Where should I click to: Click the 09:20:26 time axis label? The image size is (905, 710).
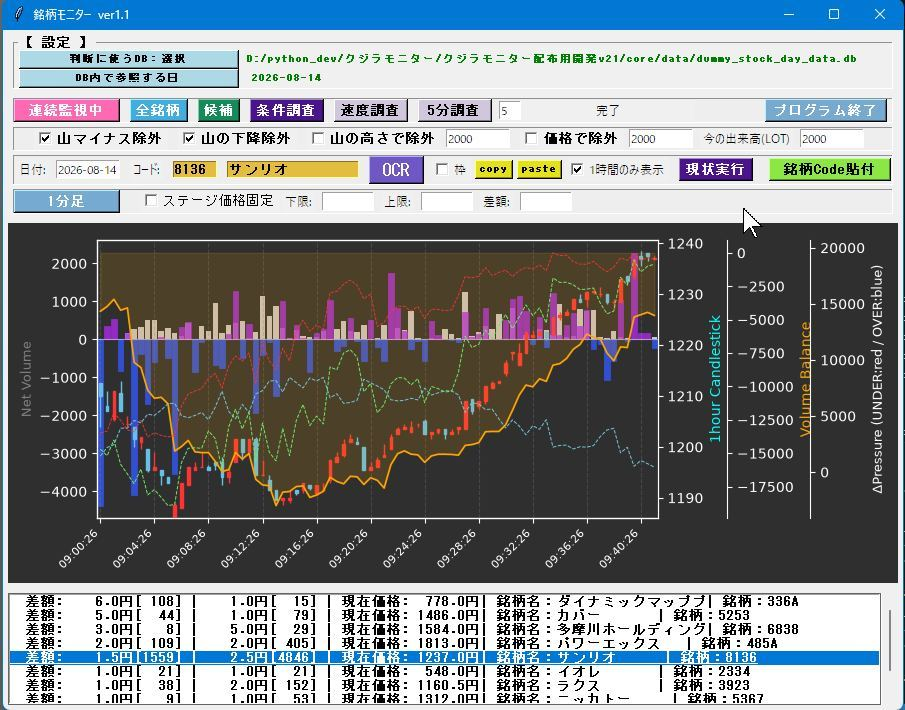[x=349, y=549]
